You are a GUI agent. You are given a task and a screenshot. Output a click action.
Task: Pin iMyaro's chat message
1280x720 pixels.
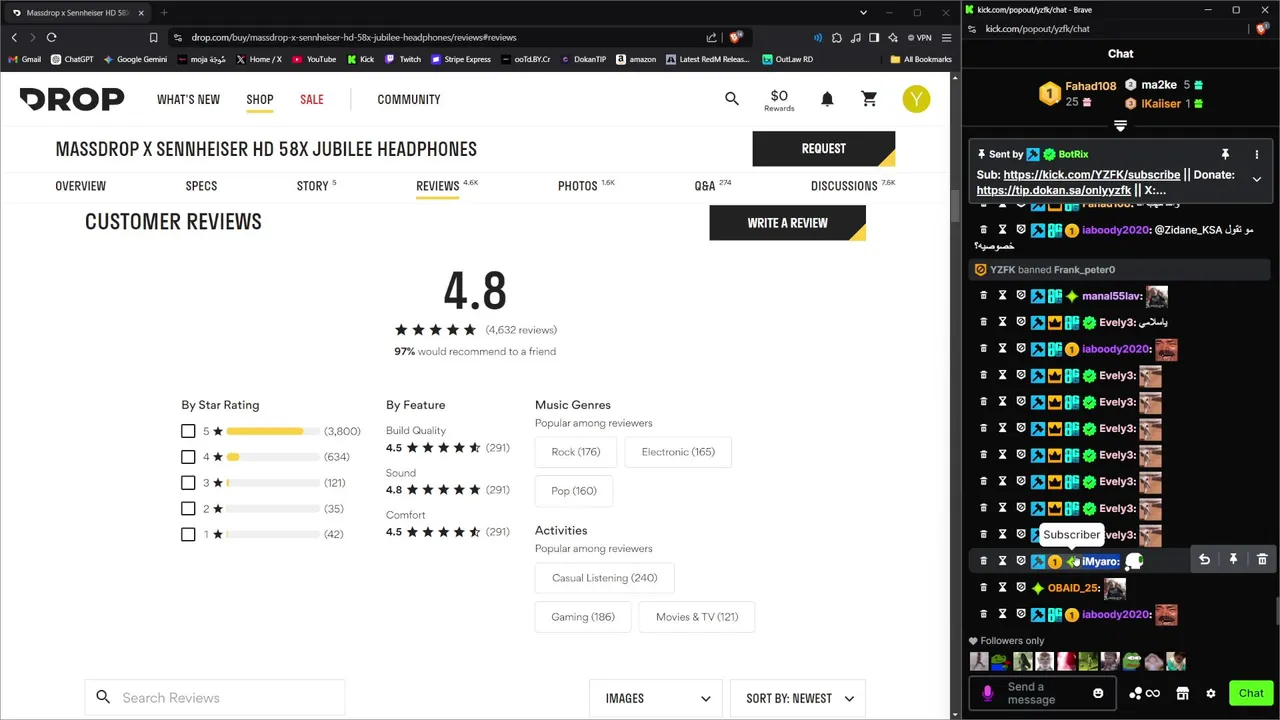click(1233, 560)
